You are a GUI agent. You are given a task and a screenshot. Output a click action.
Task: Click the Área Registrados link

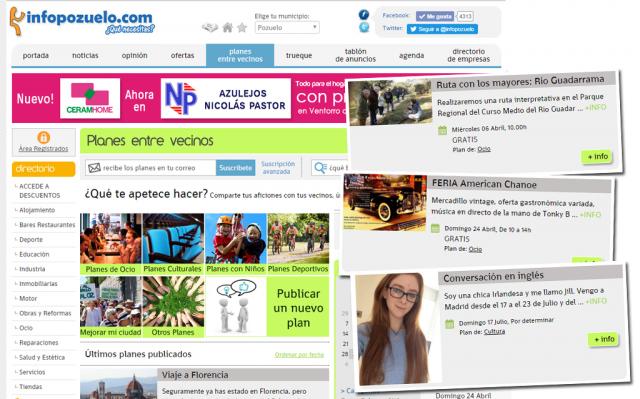43,149
